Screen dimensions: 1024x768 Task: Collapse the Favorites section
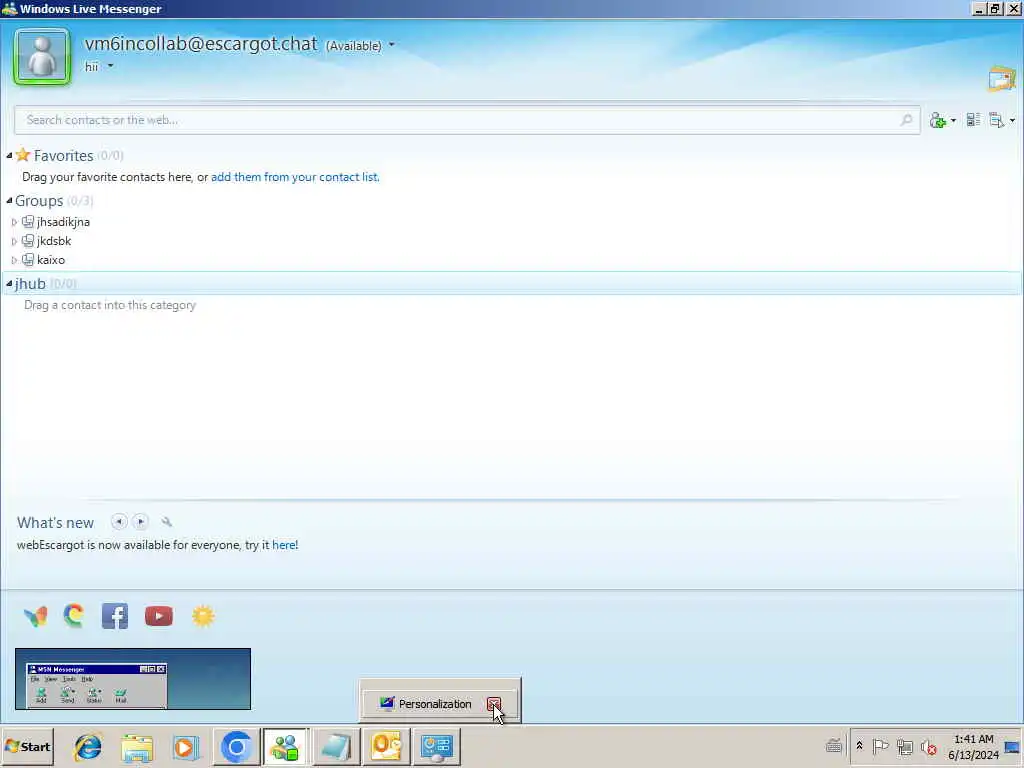tap(9, 155)
